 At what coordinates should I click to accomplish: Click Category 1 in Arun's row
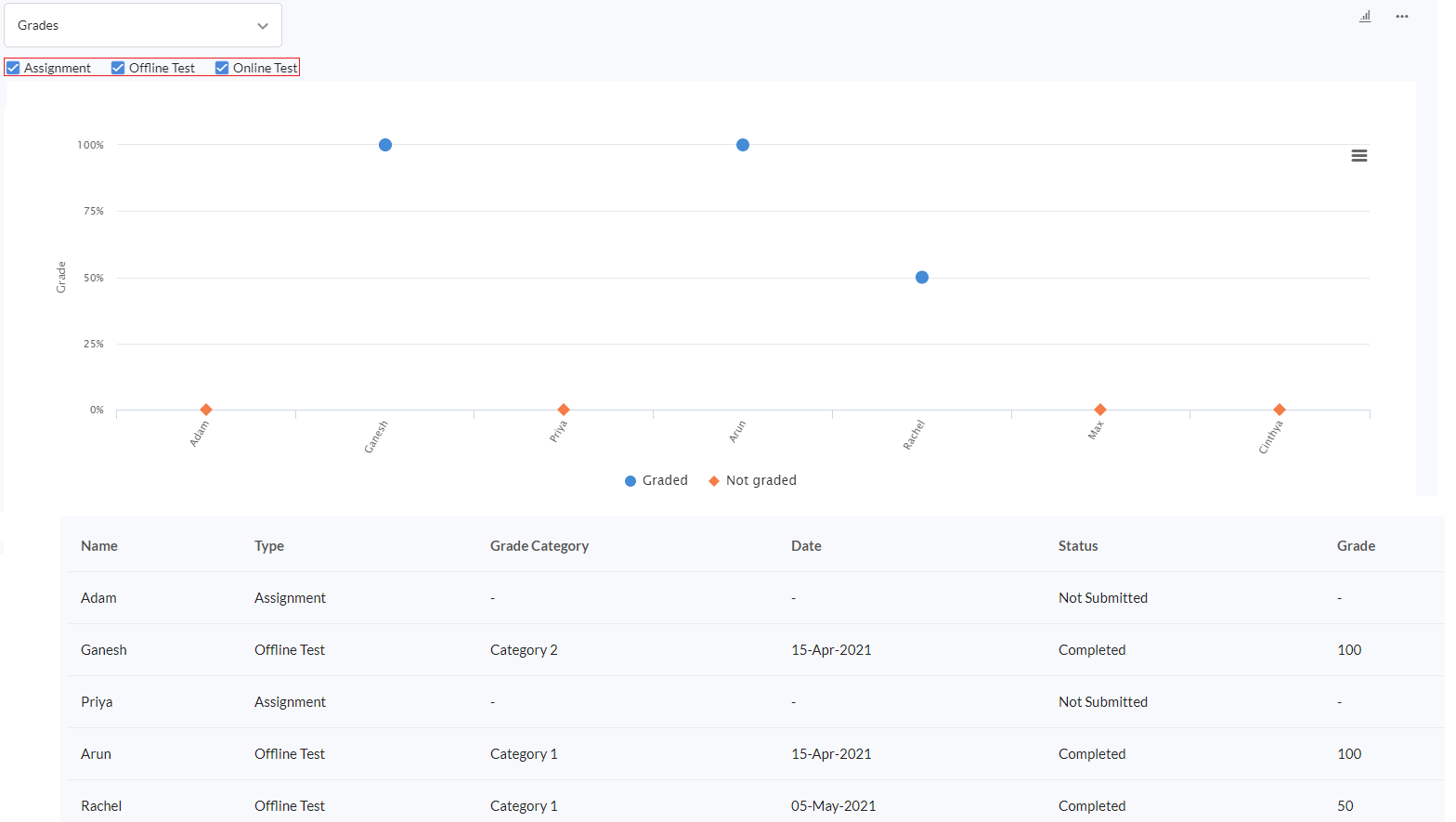[524, 754]
